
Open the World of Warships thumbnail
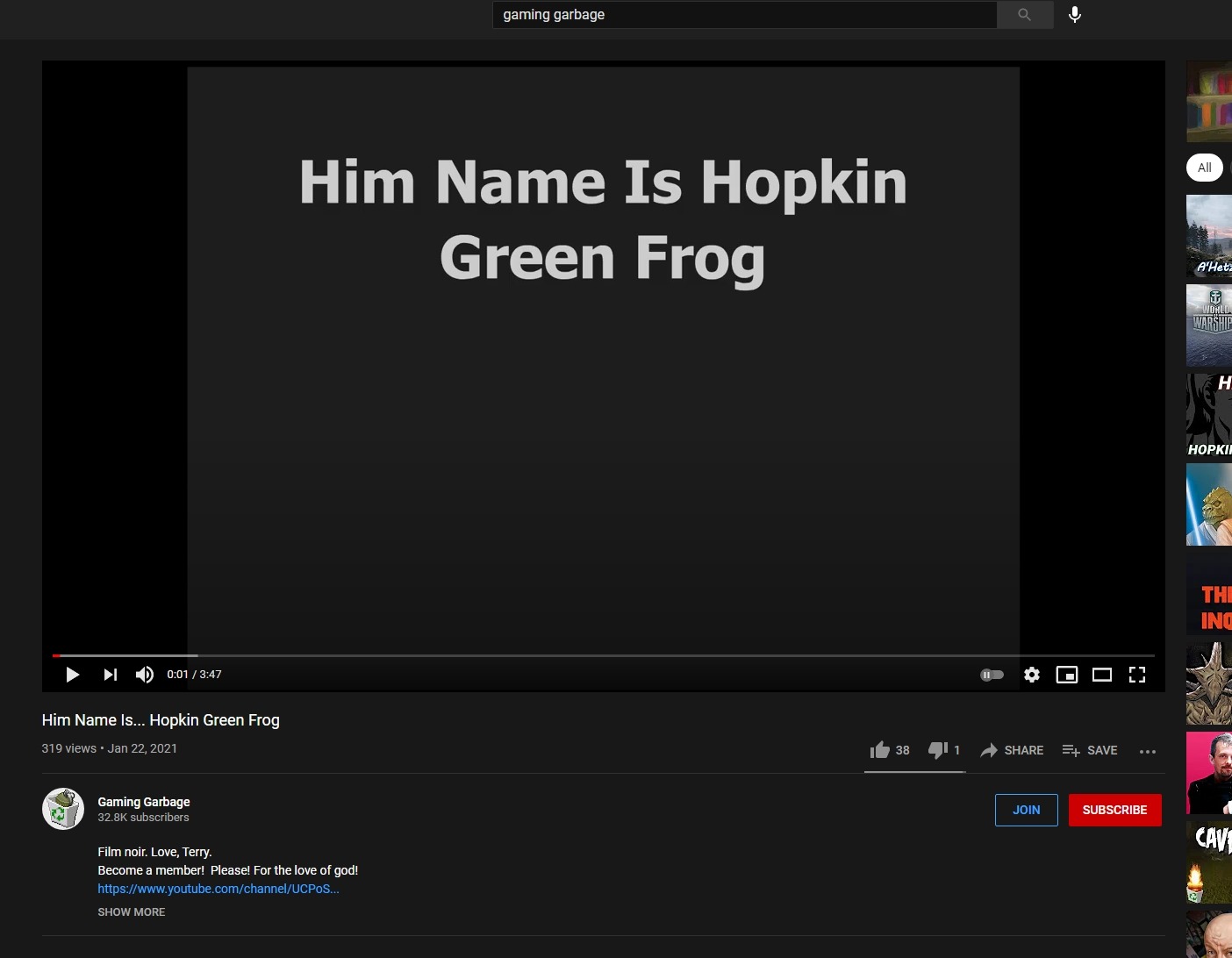coord(1209,325)
